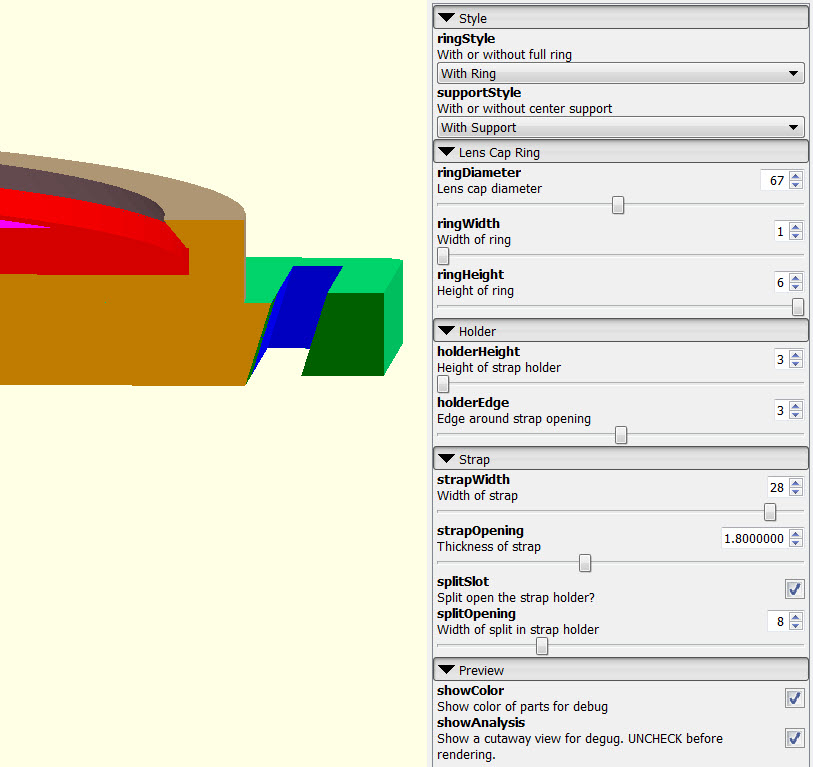Click the ringWidth slider handle
The height and width of the screenshot is (767, 813).
point(443,256)
